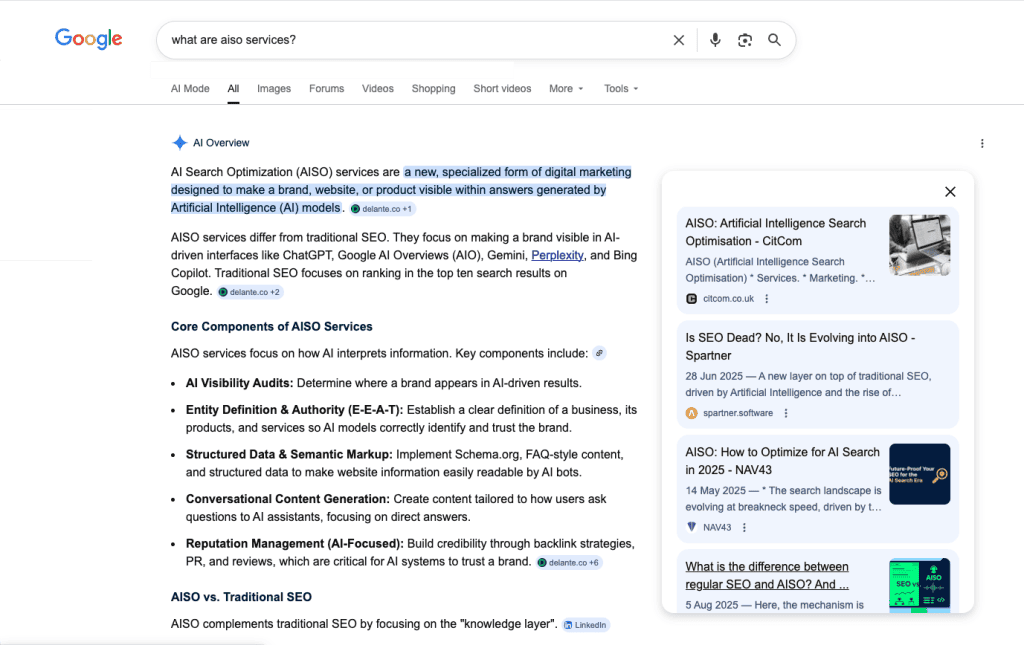Viewport: 1024px width, 645px height.
Task: Open the three-dot menu beside spartner.software
Action: point(785,412)
